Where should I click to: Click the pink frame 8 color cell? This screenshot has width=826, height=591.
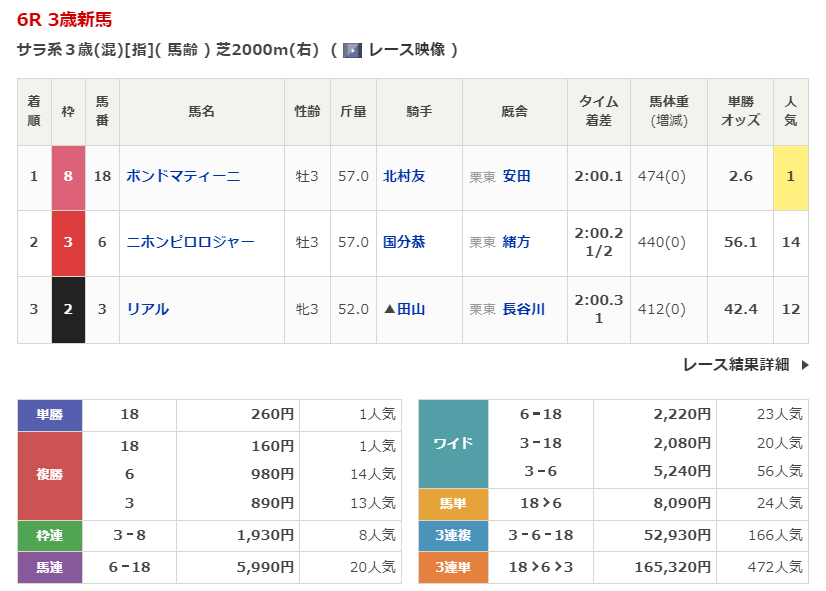coord(68,176)
